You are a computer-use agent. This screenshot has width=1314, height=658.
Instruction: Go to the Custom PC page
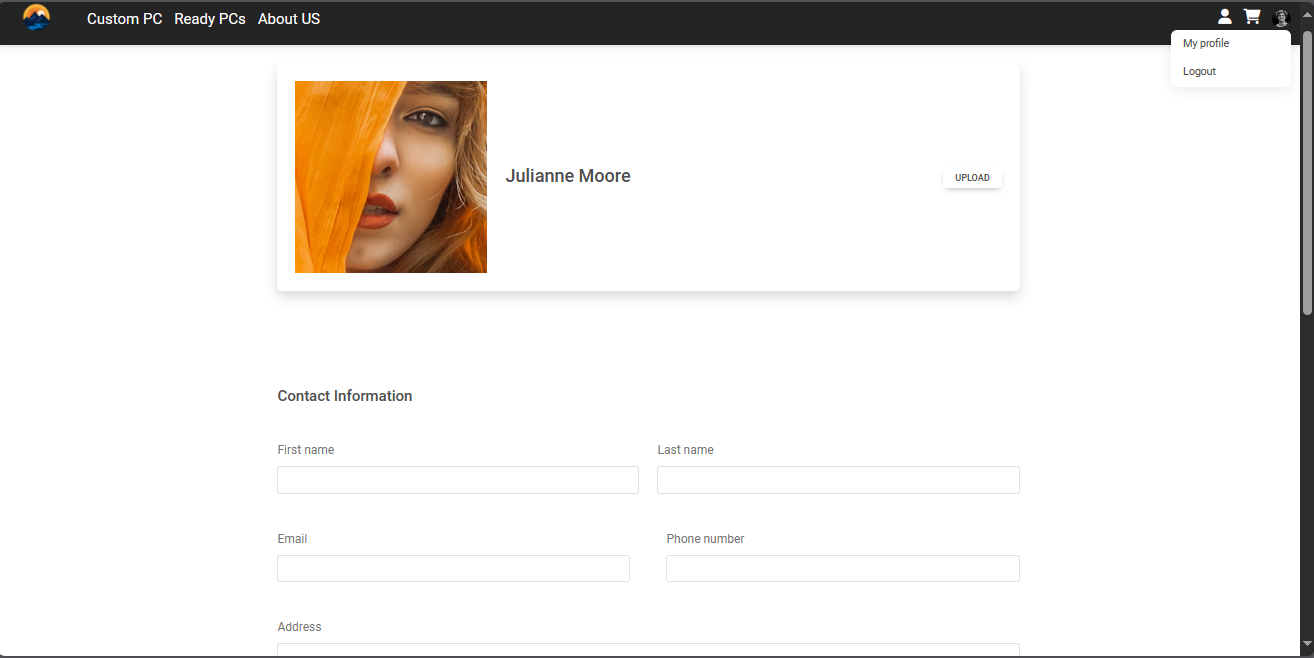click(x=124, y=19)
